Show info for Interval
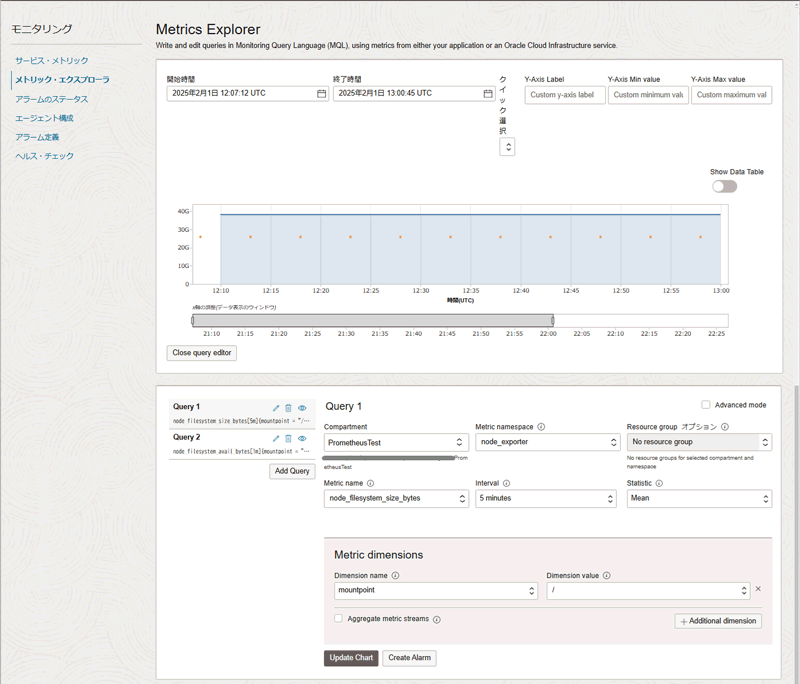 (x=506, y=483)
